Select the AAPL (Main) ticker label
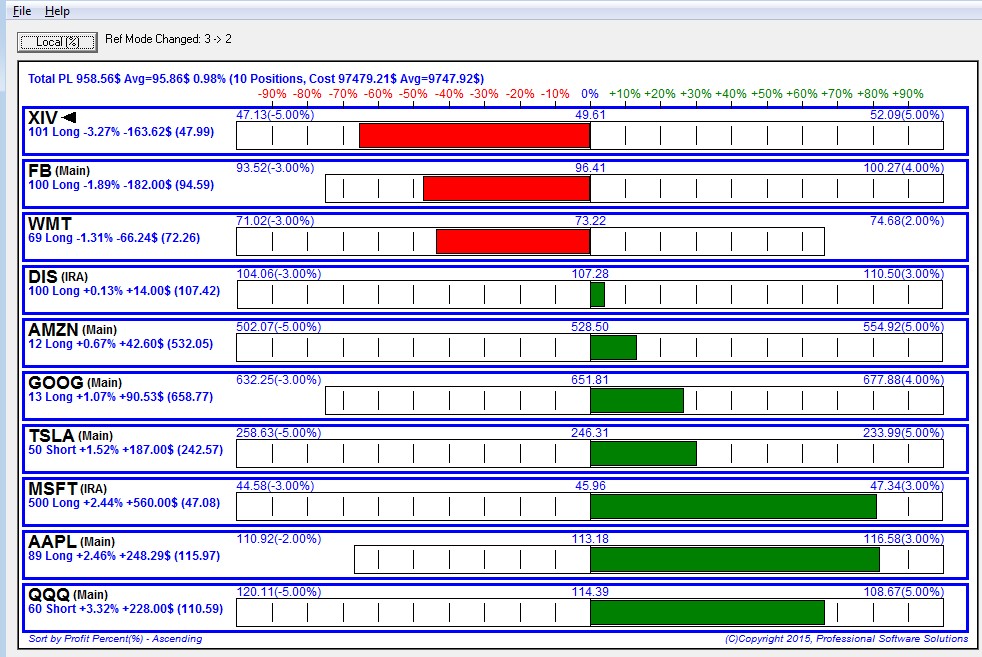 71,541
